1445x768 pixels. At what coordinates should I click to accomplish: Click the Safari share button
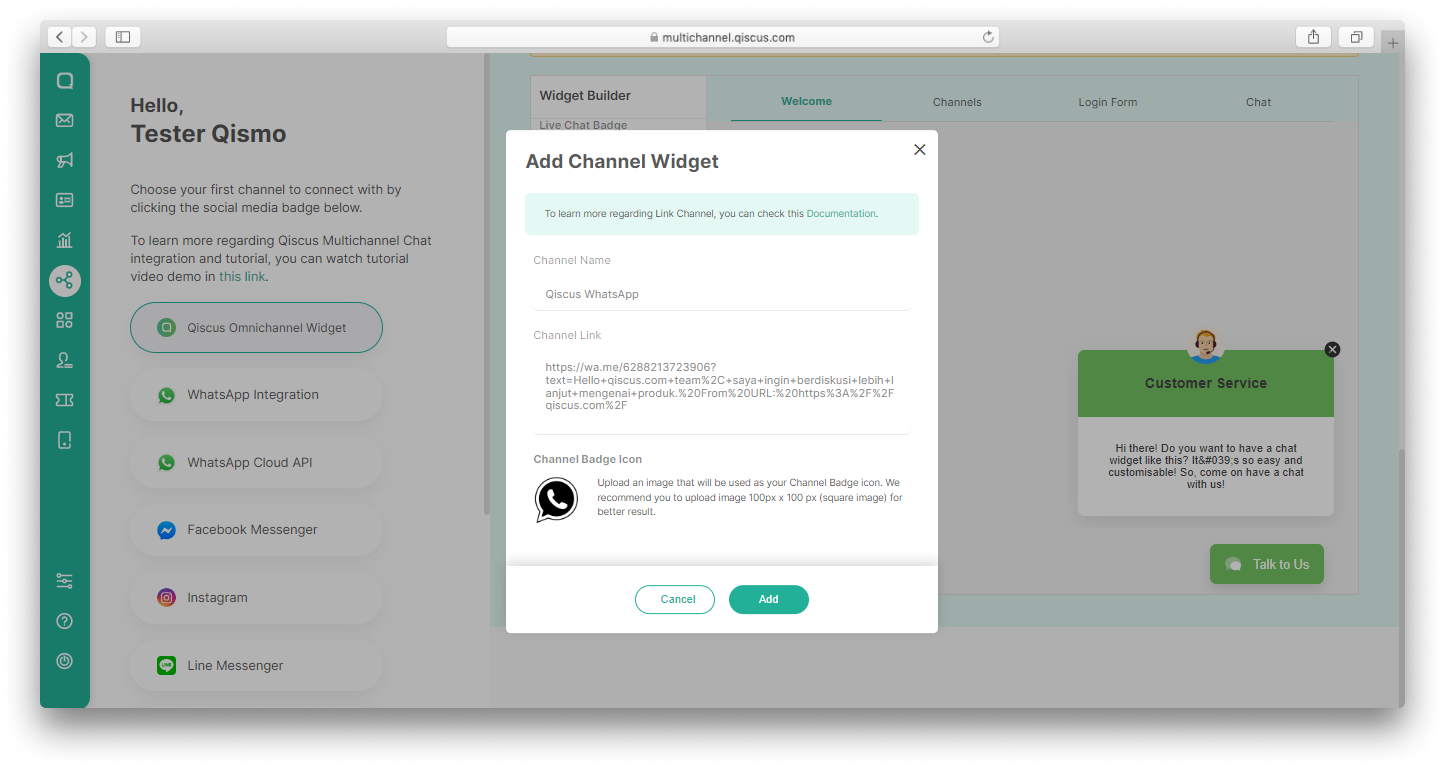click(x=1313, y=37)
